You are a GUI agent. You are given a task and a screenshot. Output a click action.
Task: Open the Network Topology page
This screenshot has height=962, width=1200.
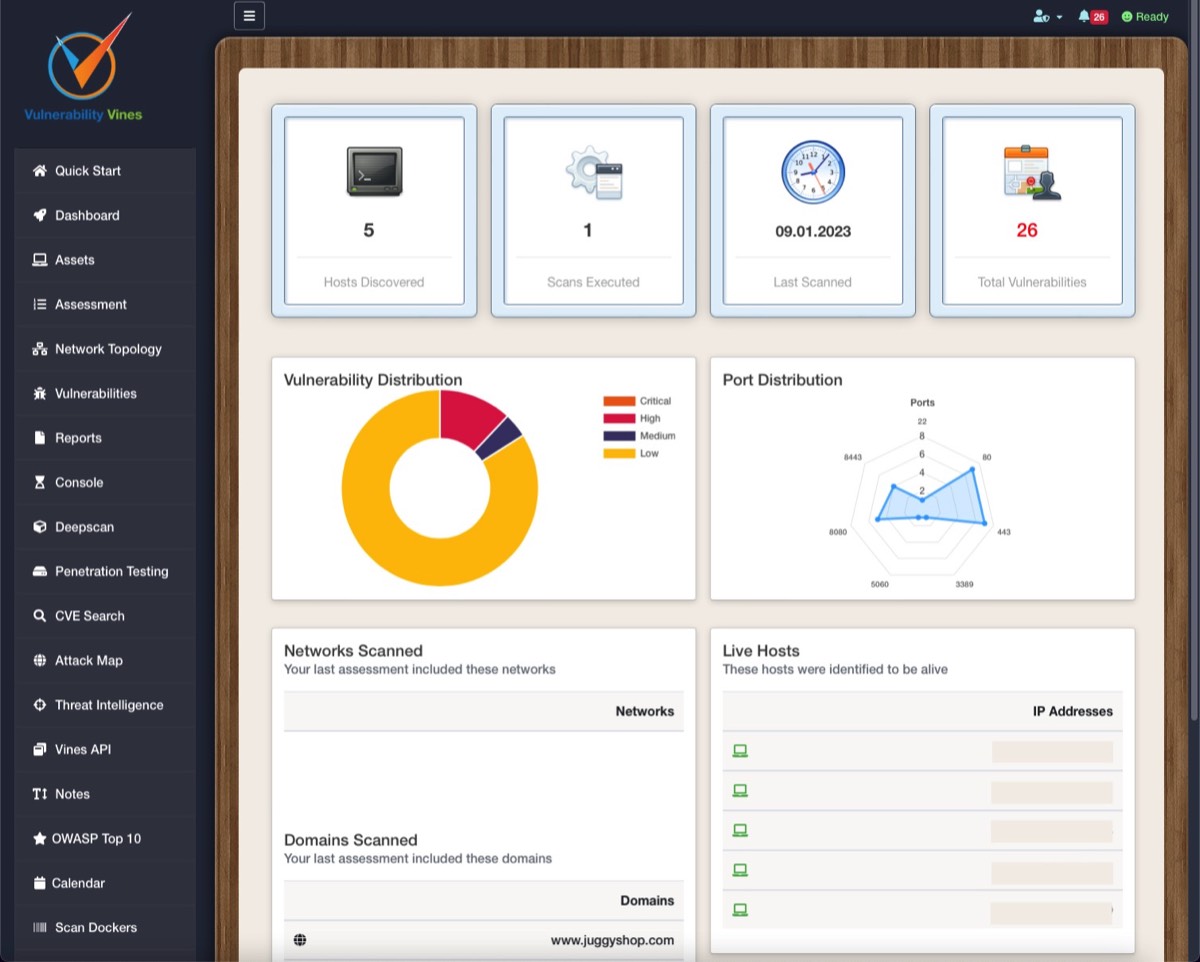pos(107,349)
